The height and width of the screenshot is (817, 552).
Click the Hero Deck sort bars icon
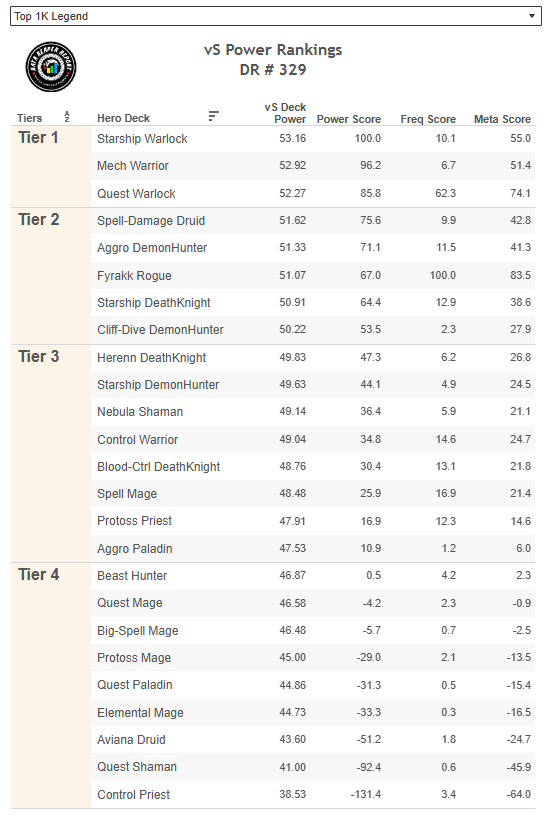213,116
